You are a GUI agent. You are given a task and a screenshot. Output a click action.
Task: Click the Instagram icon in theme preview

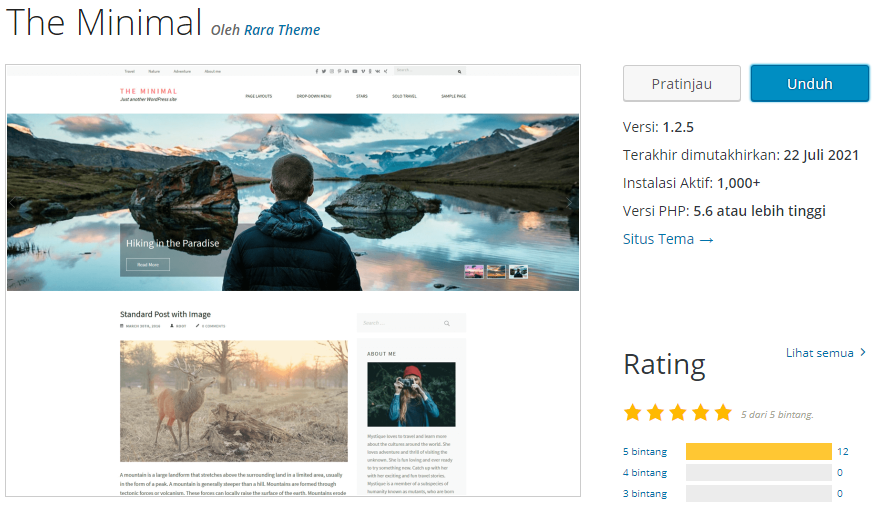click(x=332, y=71)
